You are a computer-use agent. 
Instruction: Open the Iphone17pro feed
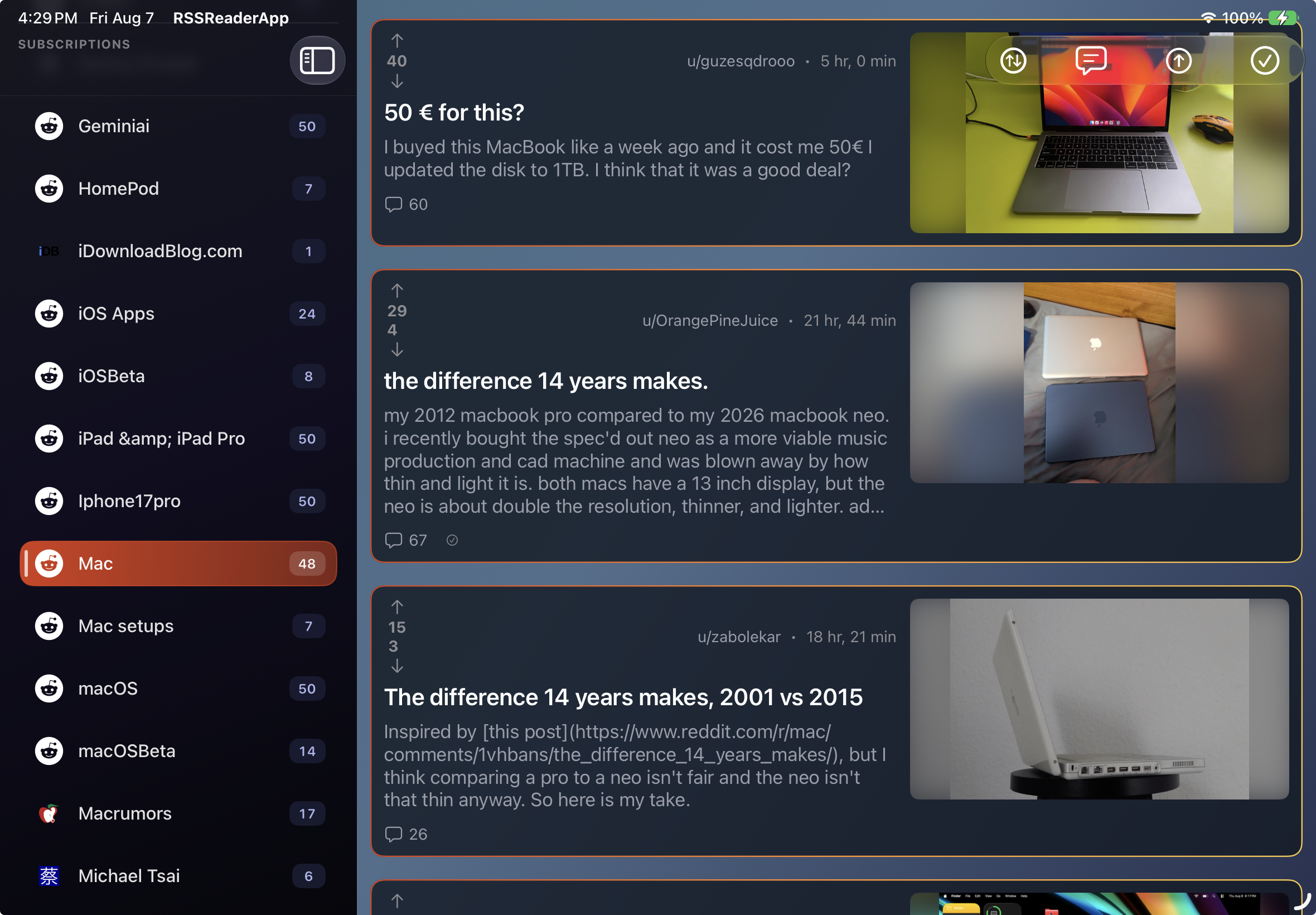pyautogui.click(x=178, y=501)
